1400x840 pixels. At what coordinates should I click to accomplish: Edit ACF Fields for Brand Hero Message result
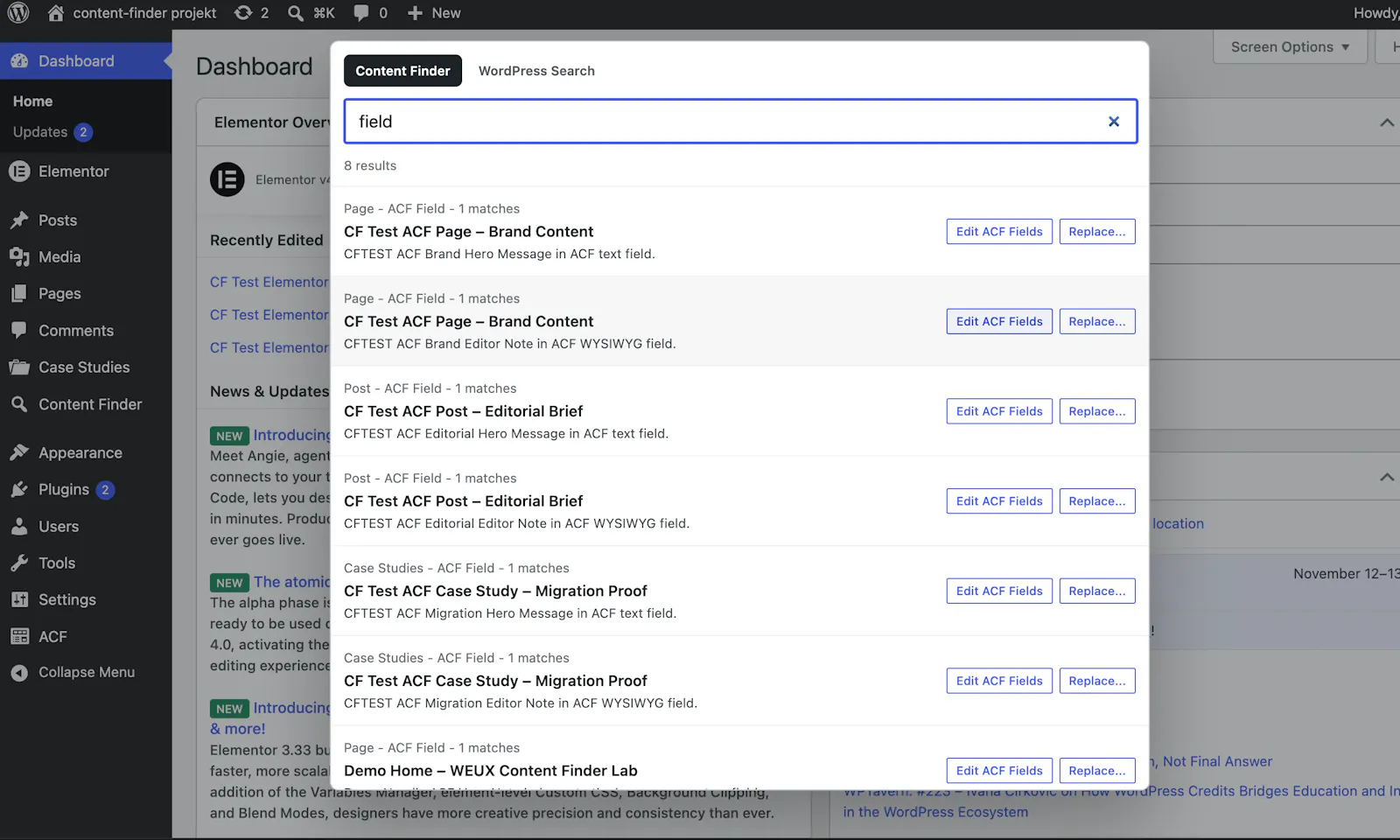pos(999,232)
